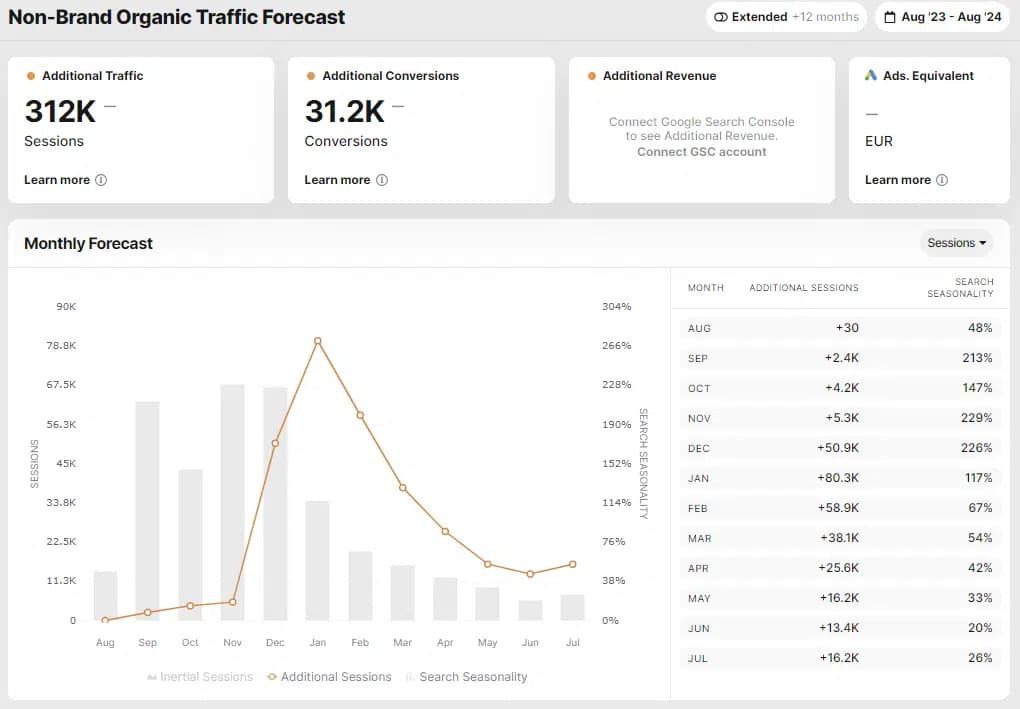Toggle the Extended +12 months switch

pos(721,17)
